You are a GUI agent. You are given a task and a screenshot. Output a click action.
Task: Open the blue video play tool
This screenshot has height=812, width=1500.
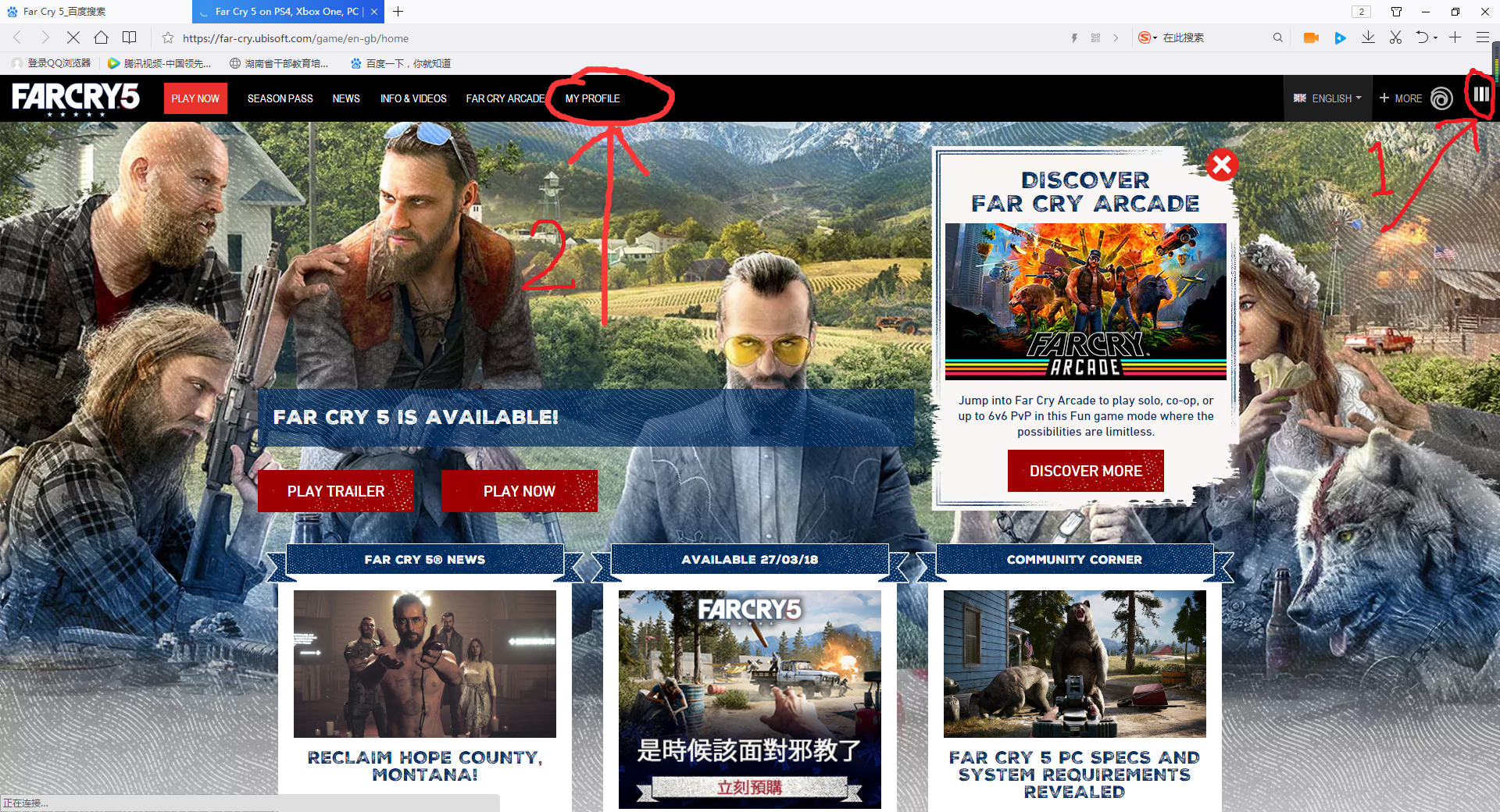1340,37
